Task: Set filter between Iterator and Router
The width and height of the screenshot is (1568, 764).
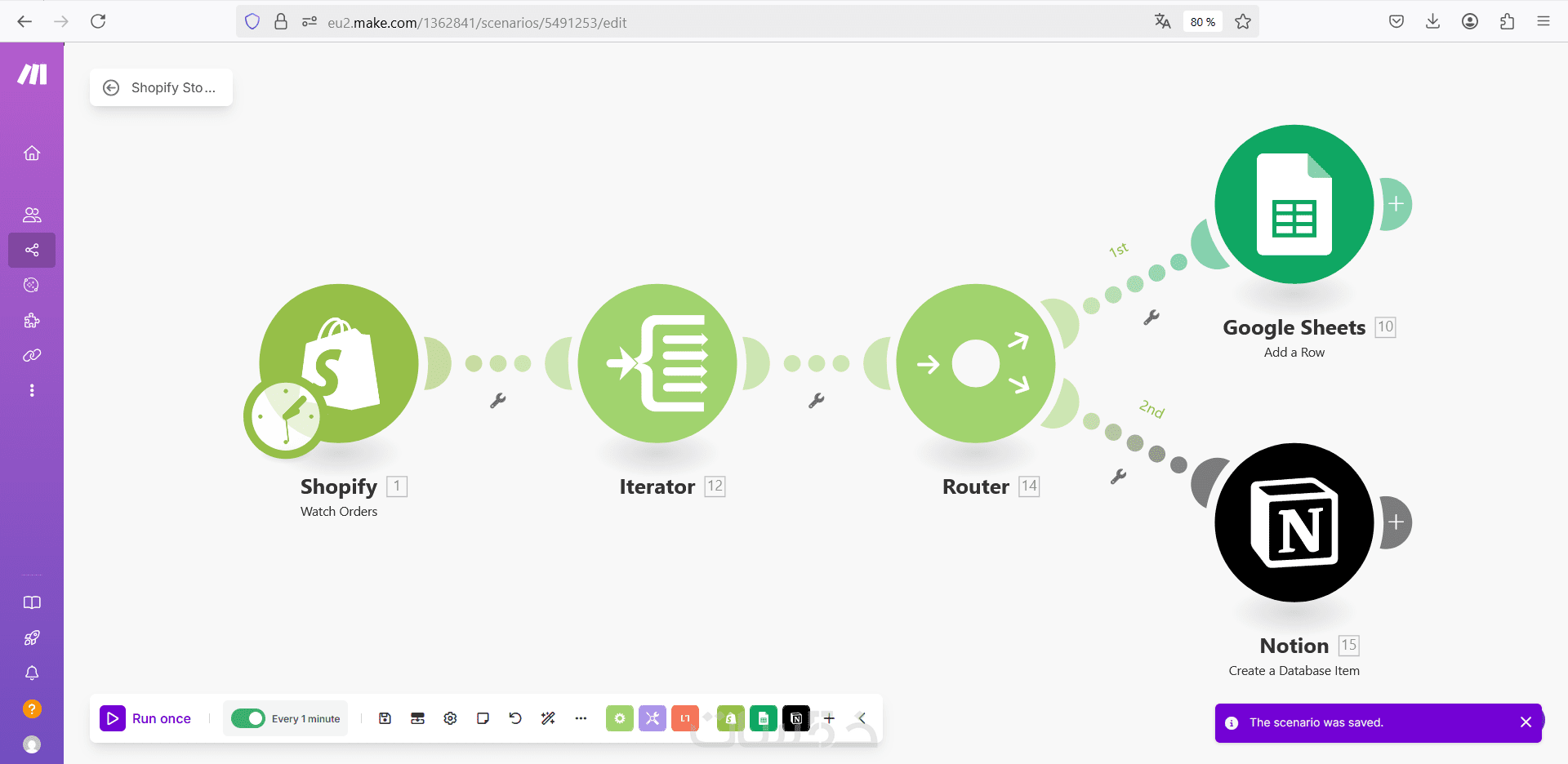Action: [x=817, y=400]
